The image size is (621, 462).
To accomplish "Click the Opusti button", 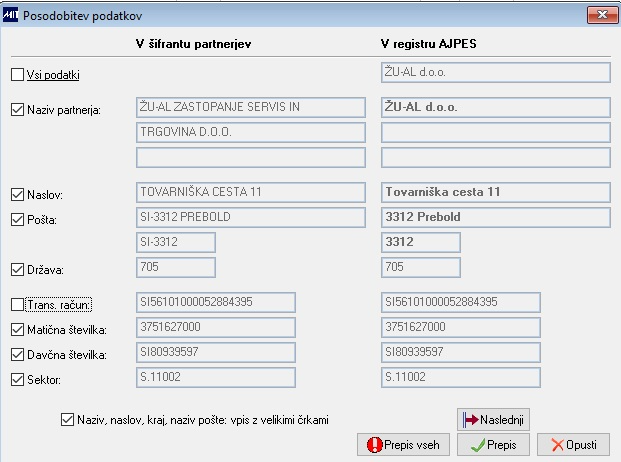I will click(x=573, y=445).
